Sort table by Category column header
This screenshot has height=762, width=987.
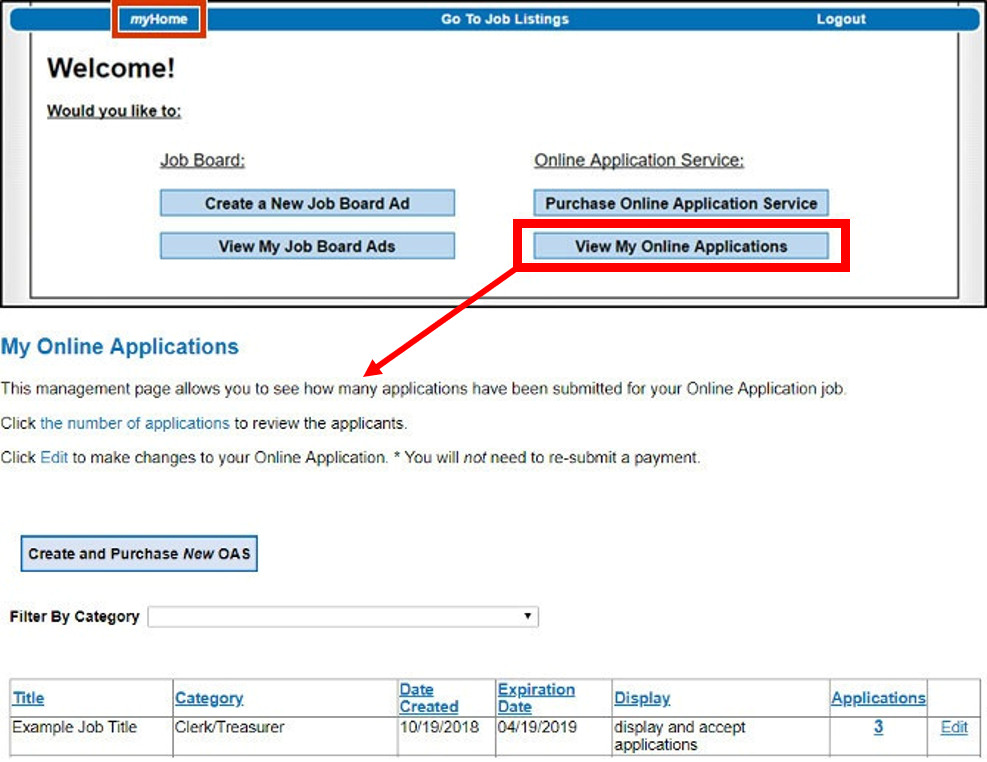(x=209, y=698)
